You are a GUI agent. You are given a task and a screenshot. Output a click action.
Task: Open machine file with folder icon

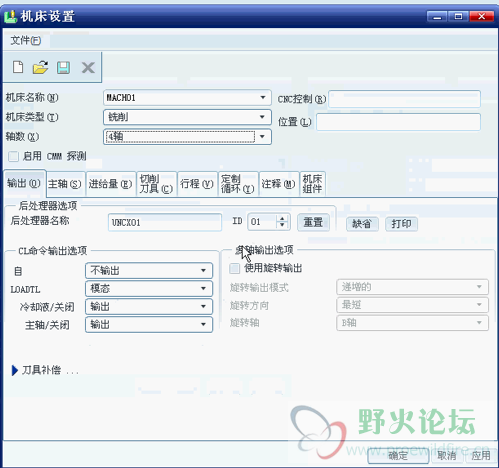point(40,67)
